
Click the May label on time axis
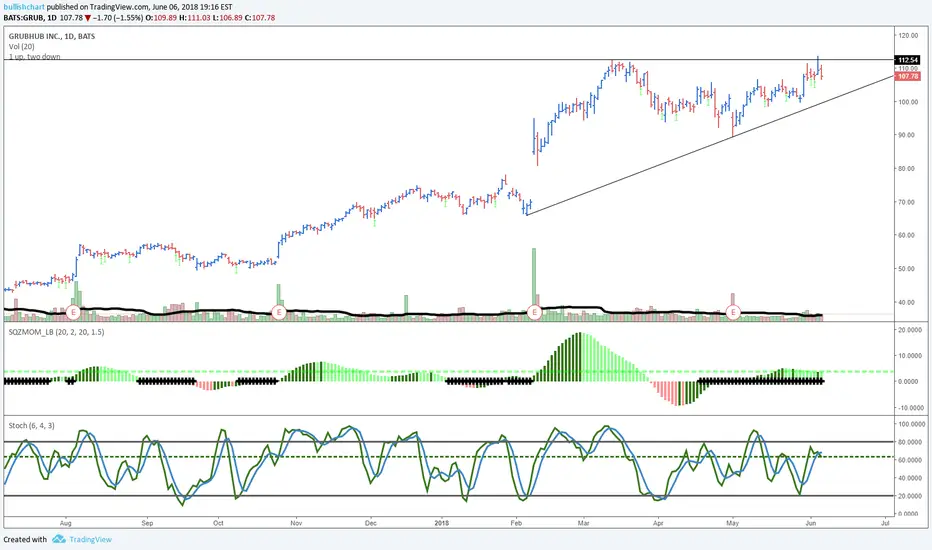click(x=732, y=523)
